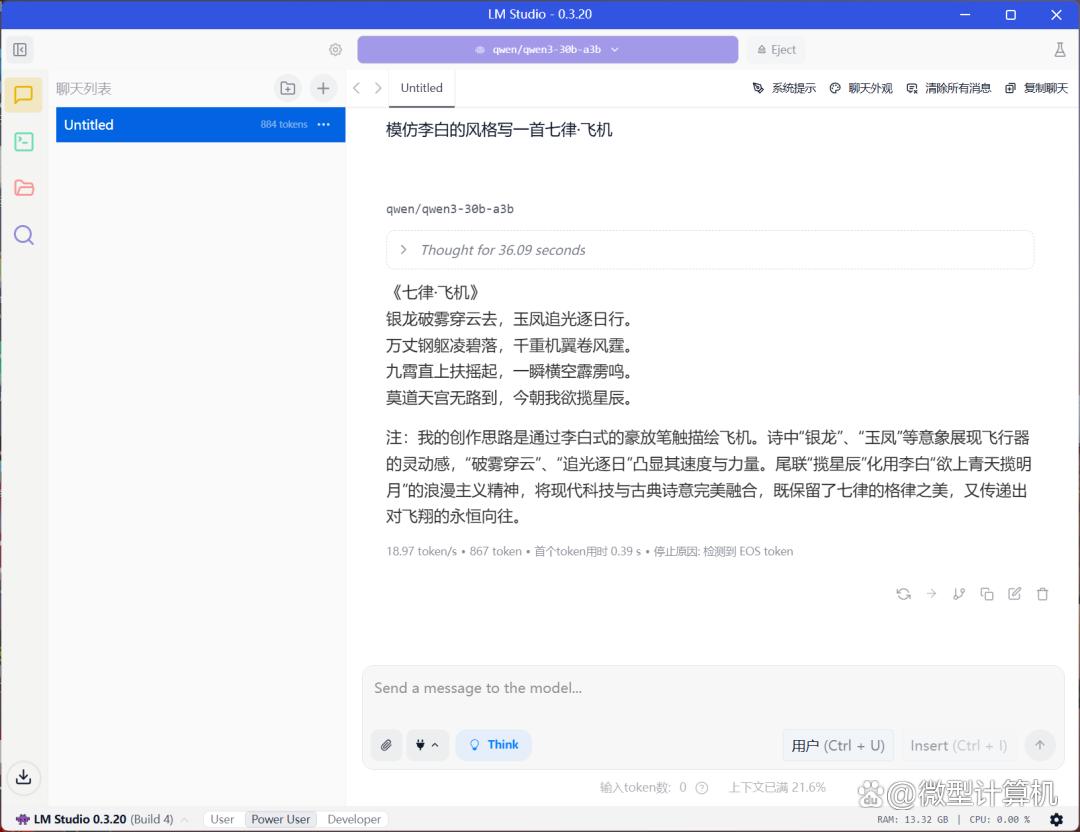This screenshot has height=832, width=1080.
Task: Open My Models folder icon in sidebar
Action: pos(24,188)
